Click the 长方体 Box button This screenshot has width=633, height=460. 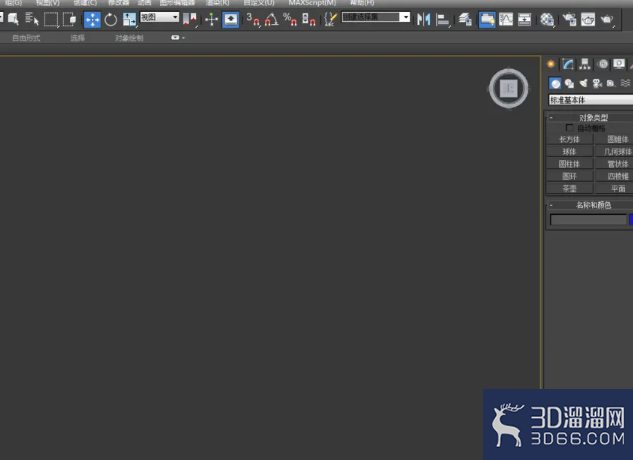570,139
